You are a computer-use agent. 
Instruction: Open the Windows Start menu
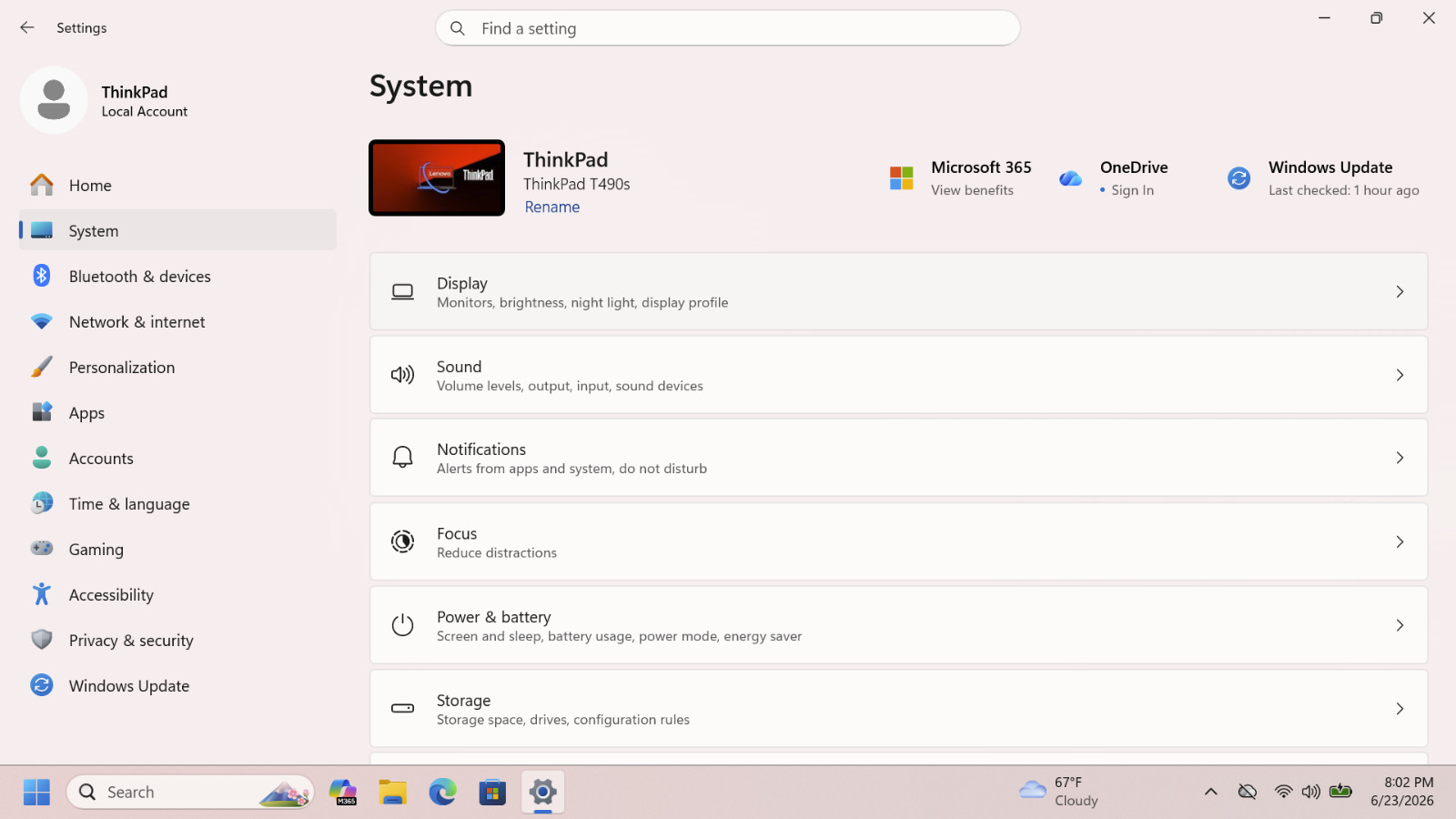pos(36,792)
